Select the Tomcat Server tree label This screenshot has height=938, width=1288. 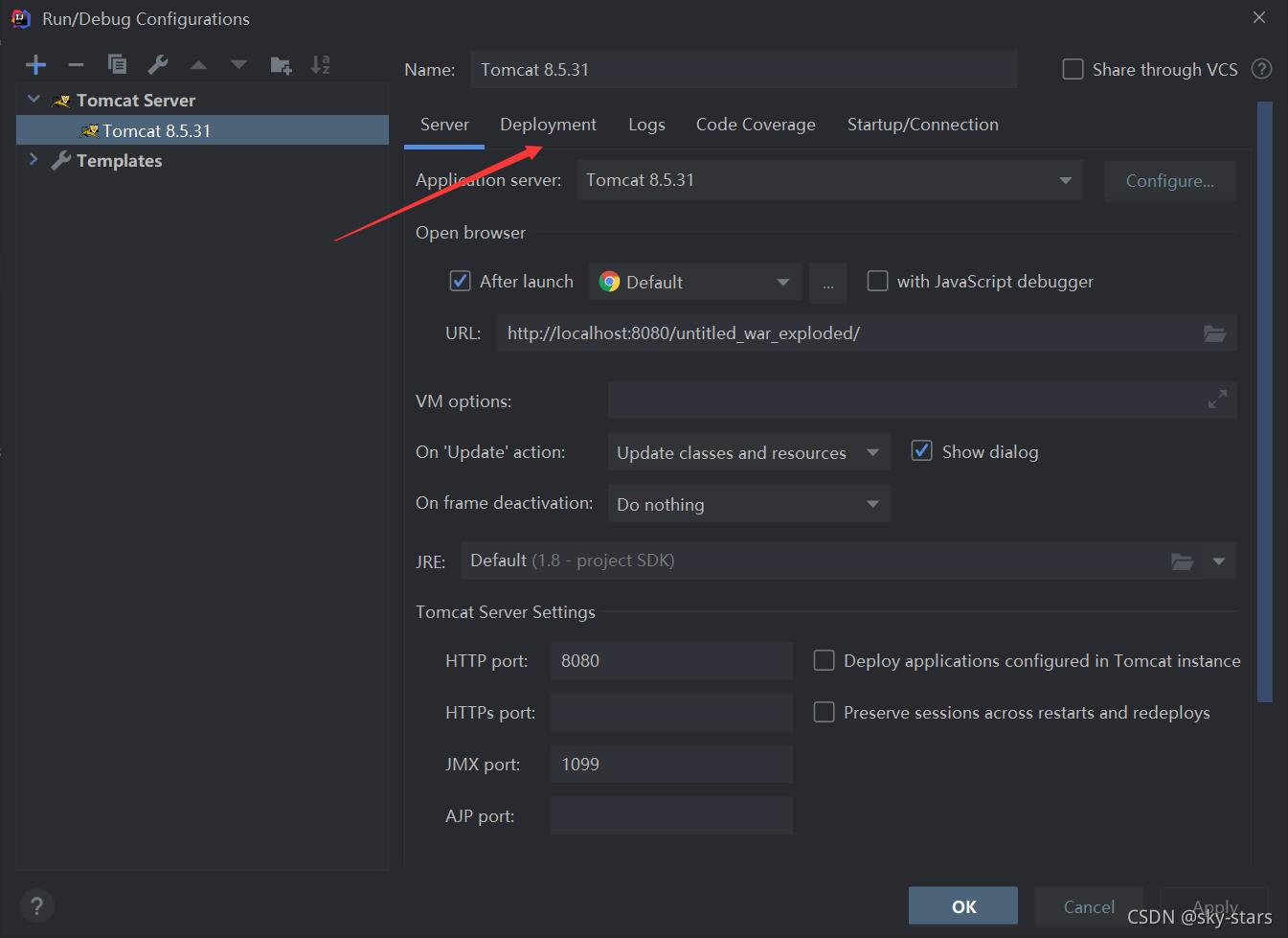tap(136, 101)
